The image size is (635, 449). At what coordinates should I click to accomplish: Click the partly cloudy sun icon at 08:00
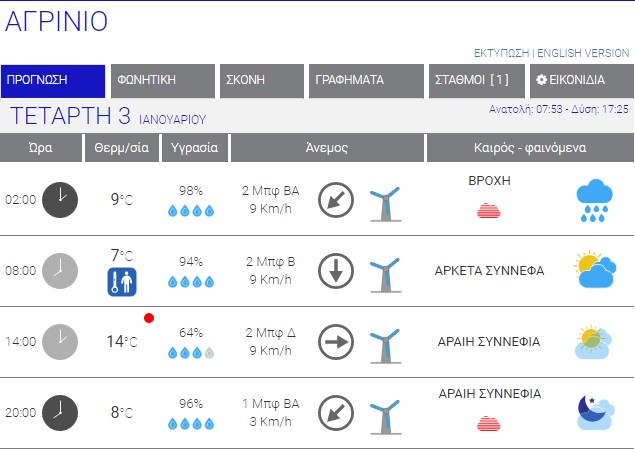coord(595,270)
